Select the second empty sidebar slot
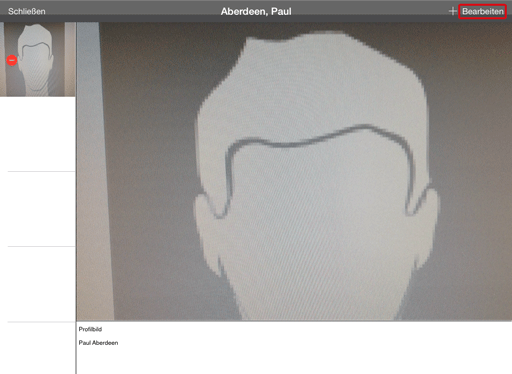 pos(38,209)
